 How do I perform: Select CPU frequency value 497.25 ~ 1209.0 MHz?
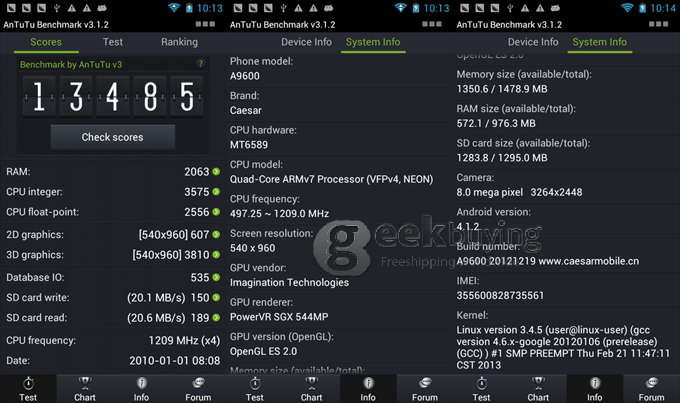click(x=279, y=214)
